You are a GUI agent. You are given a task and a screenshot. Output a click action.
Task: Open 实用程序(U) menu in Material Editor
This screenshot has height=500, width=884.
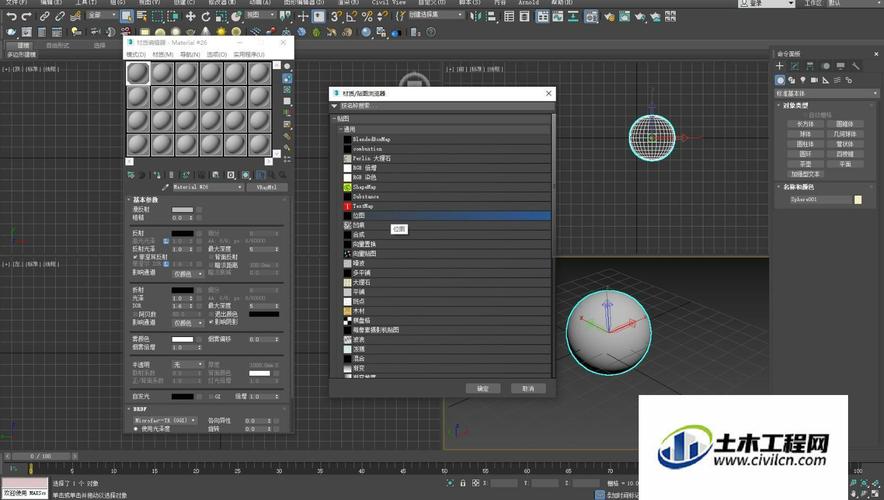[x=248, y=54]
